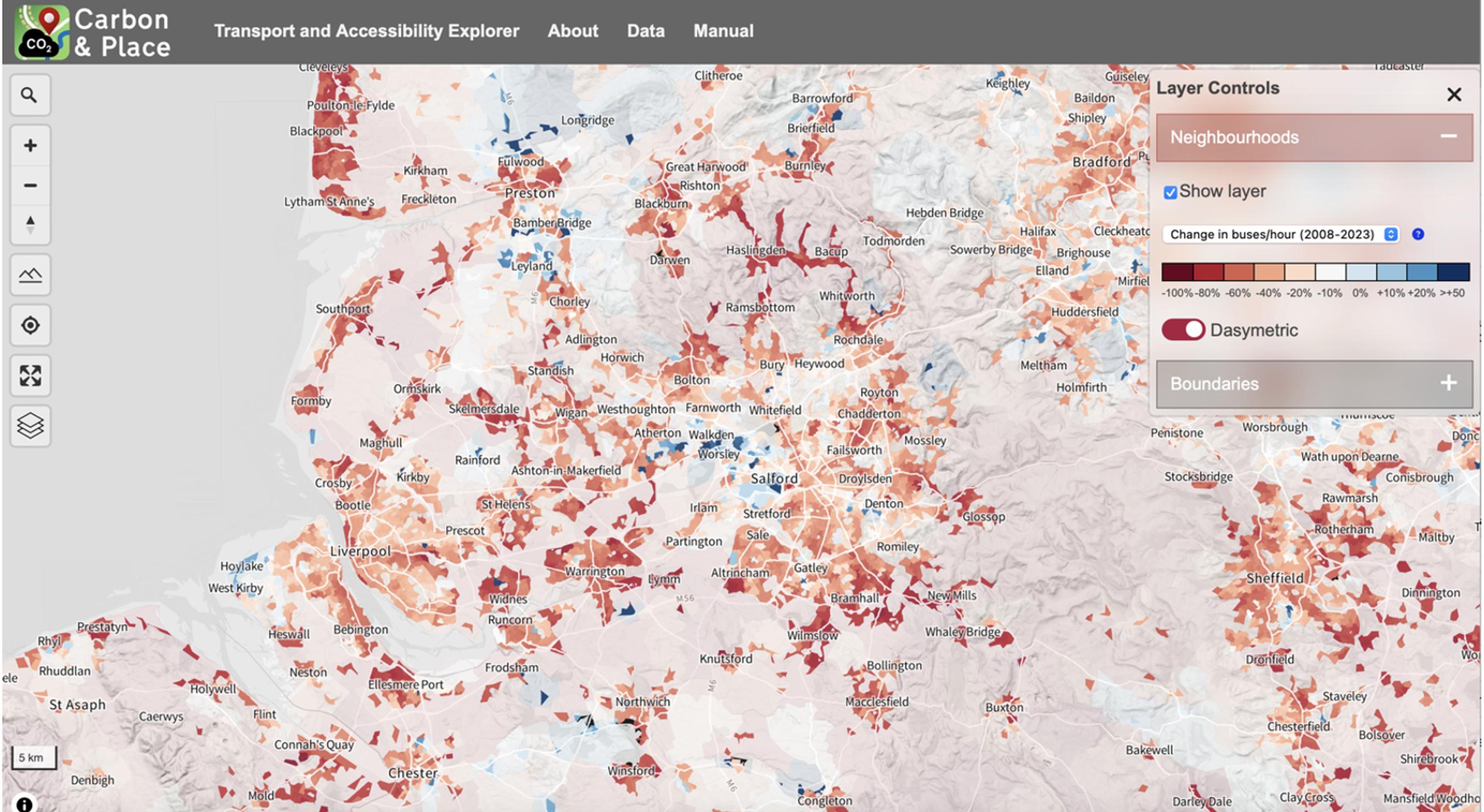Click the Rotherham label on map
Image resolution: width=1484 pixels, height=812 pixels.
pyautogui.click(x=1343, y=529)
